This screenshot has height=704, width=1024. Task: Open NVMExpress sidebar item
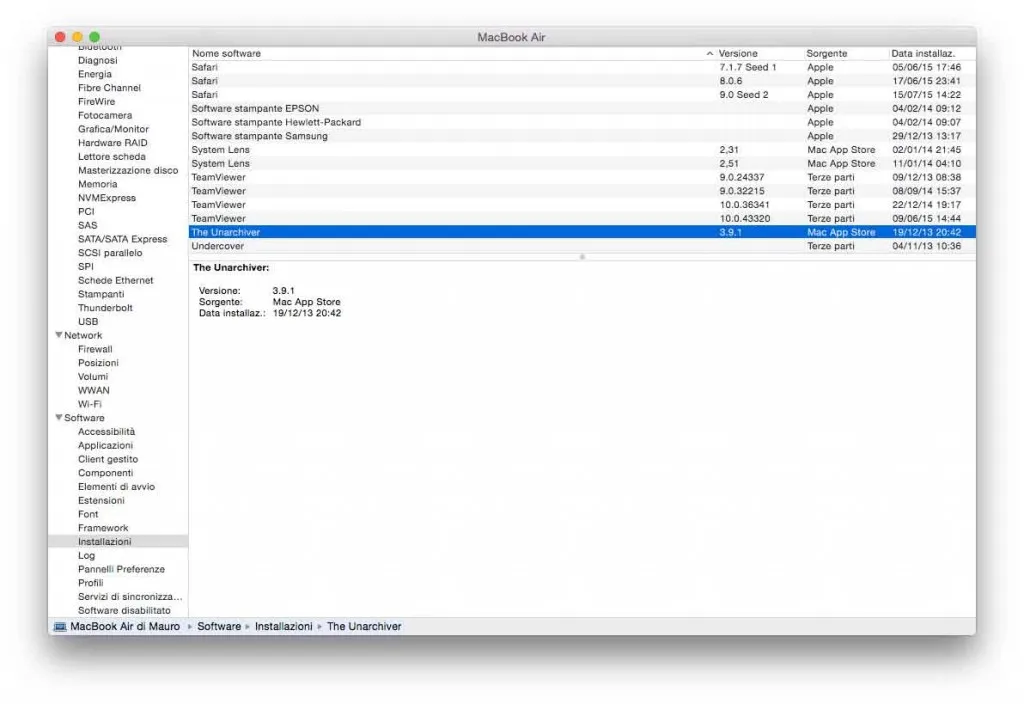106,197
